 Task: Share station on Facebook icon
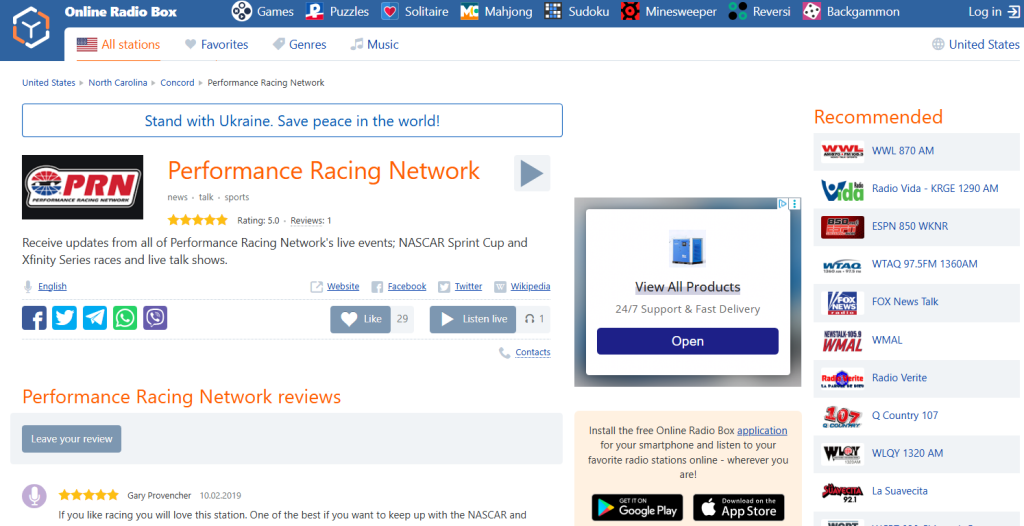click(34, 318)
